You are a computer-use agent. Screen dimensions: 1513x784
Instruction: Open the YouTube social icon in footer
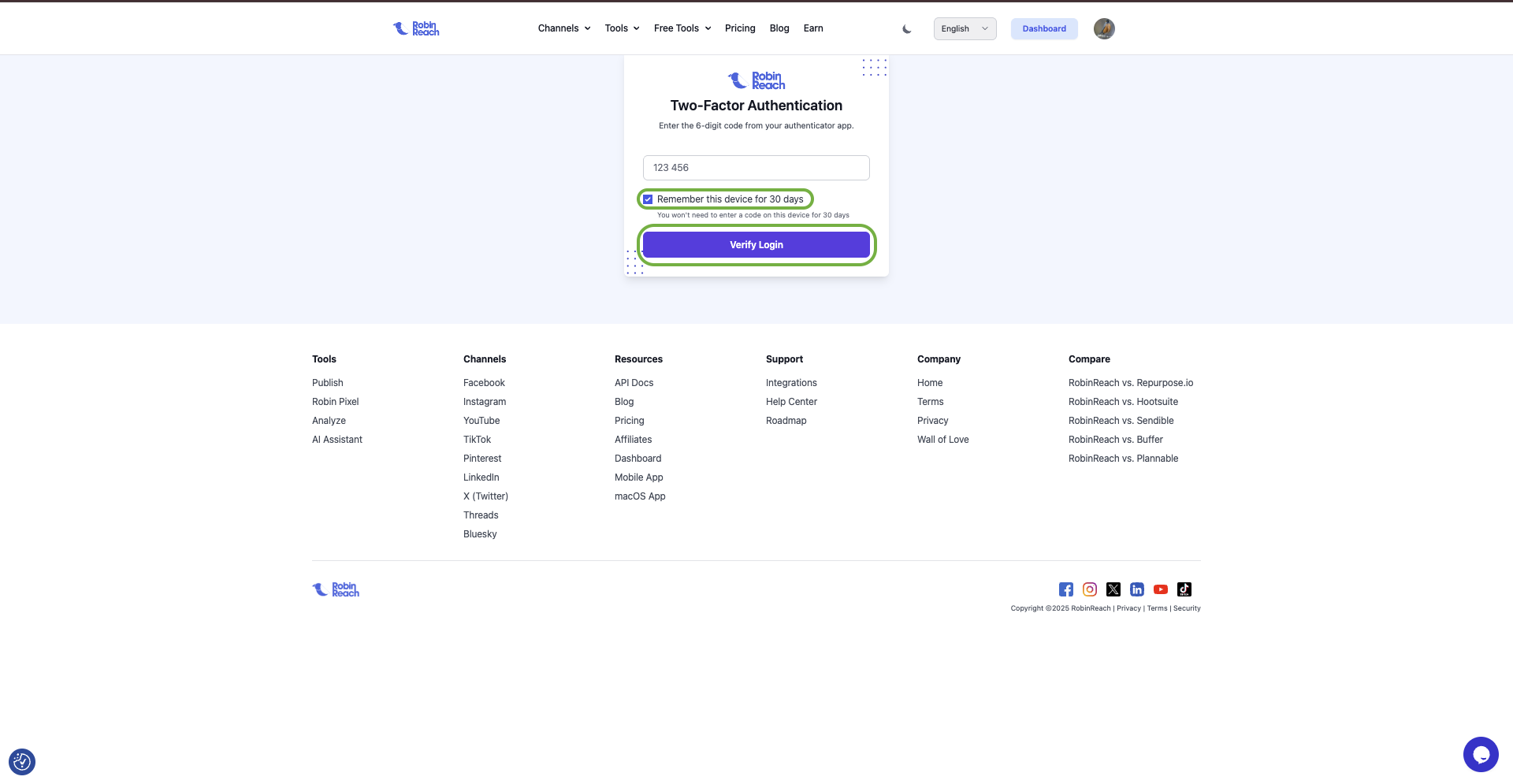click(x=1161, y=589)
